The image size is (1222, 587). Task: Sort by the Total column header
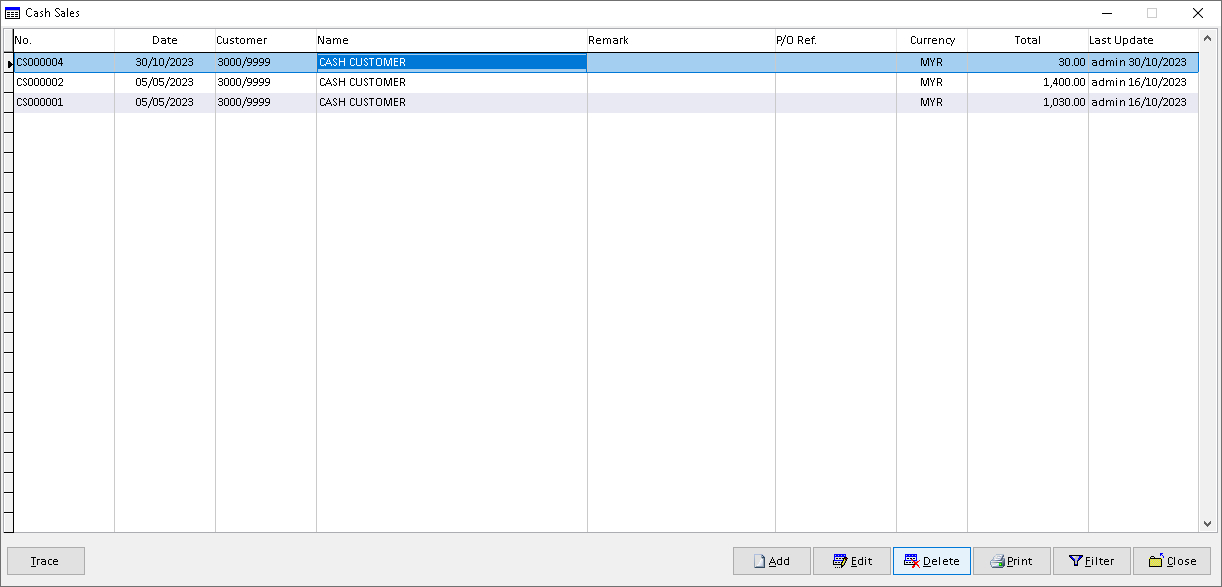(x=1028, y=40)
